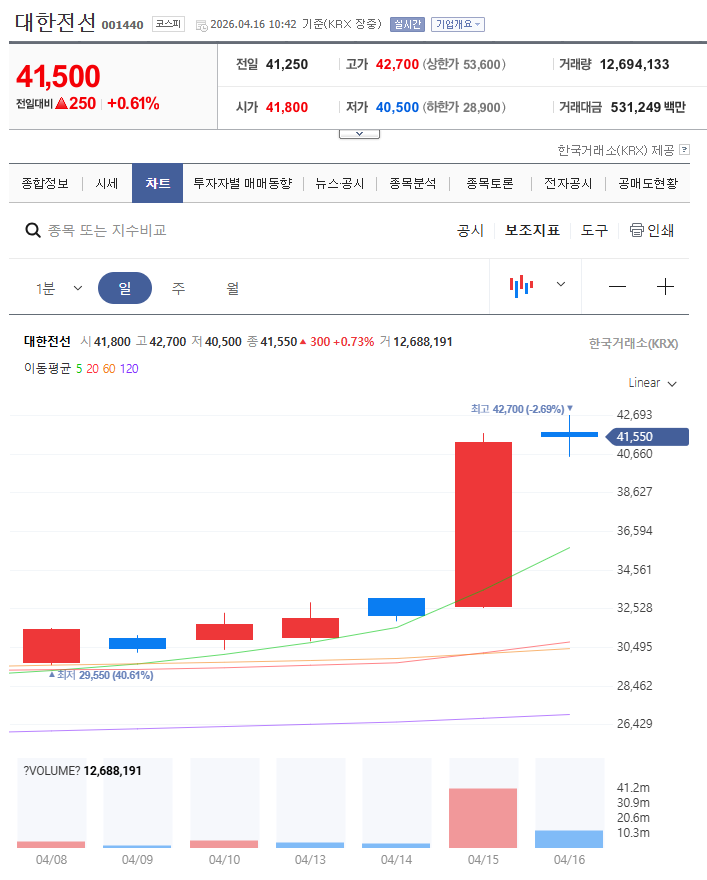
Task: Open the 보조지표 indicators option
Action: (x=532, y=230)
